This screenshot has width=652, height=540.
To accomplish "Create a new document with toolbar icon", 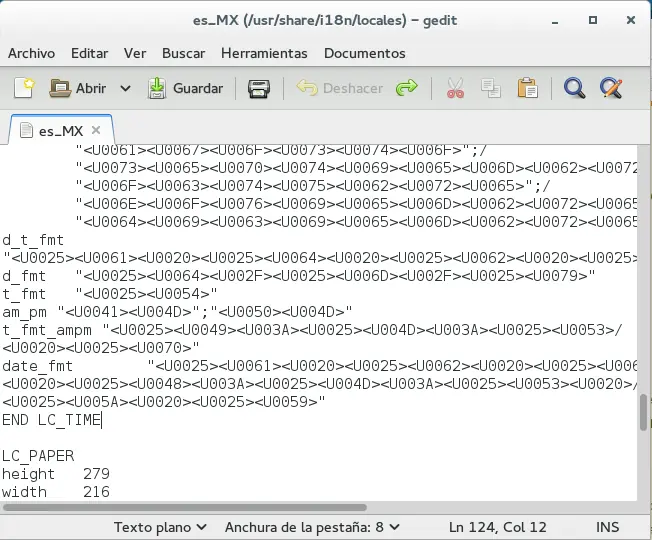I will coord(24,88).
